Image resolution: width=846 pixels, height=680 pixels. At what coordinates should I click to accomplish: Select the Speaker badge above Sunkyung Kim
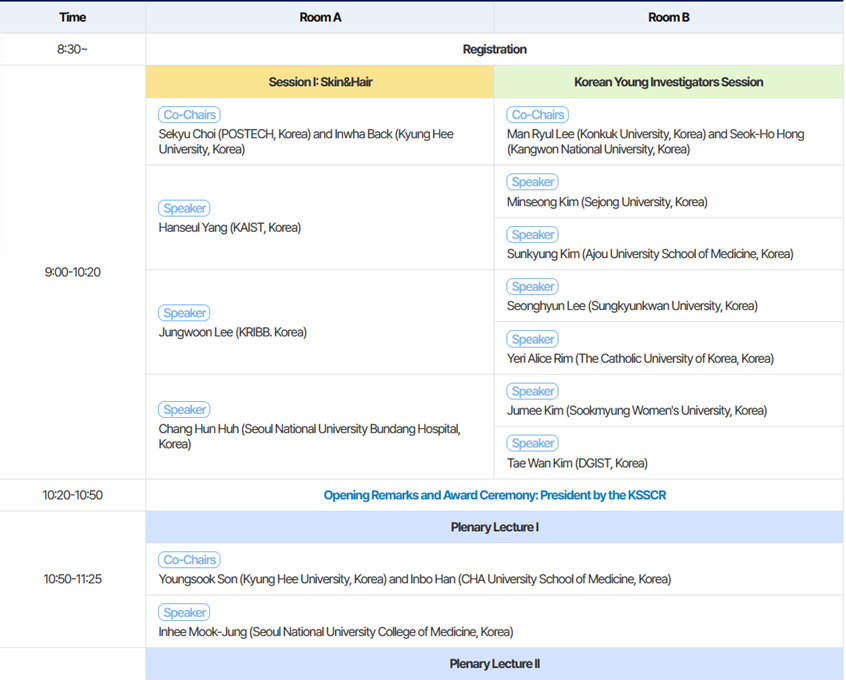(x=532, y=235)
